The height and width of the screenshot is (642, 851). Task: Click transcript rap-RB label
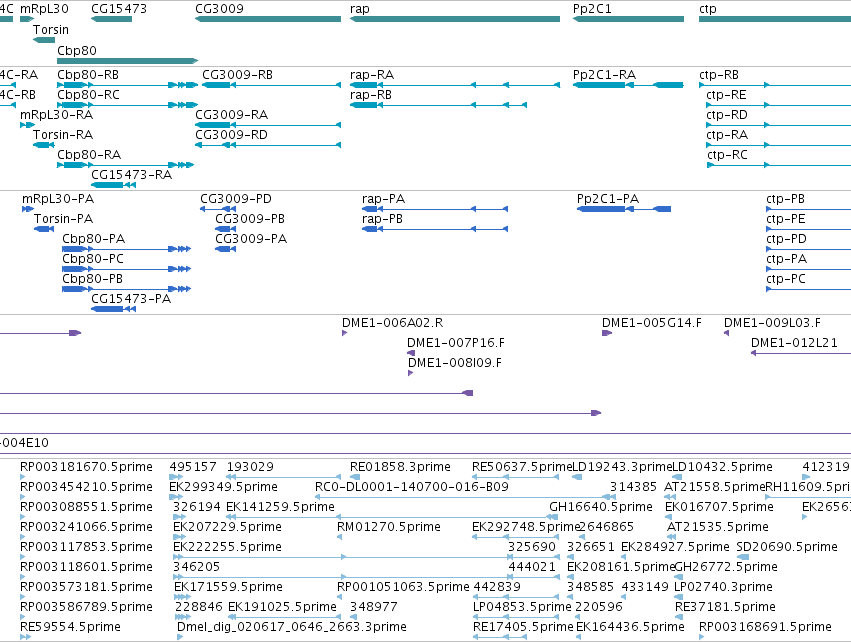pyautogui.click(x=371, y=94)
